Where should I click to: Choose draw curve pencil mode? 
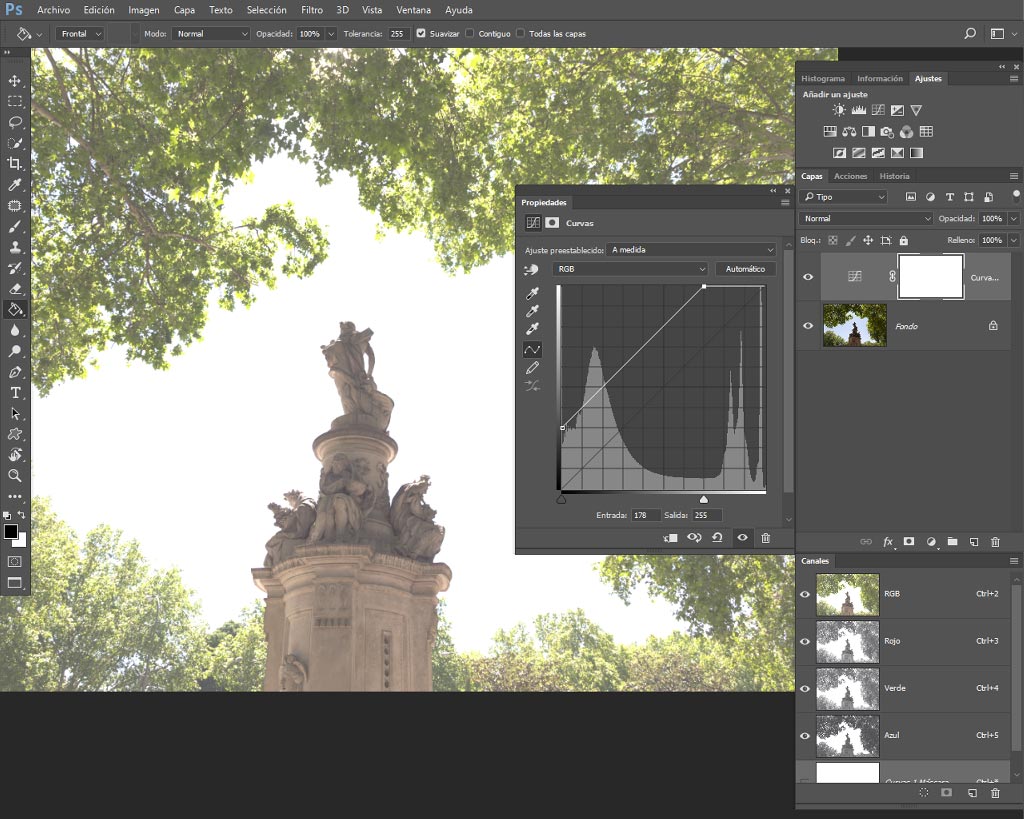(x=532, y=368)
